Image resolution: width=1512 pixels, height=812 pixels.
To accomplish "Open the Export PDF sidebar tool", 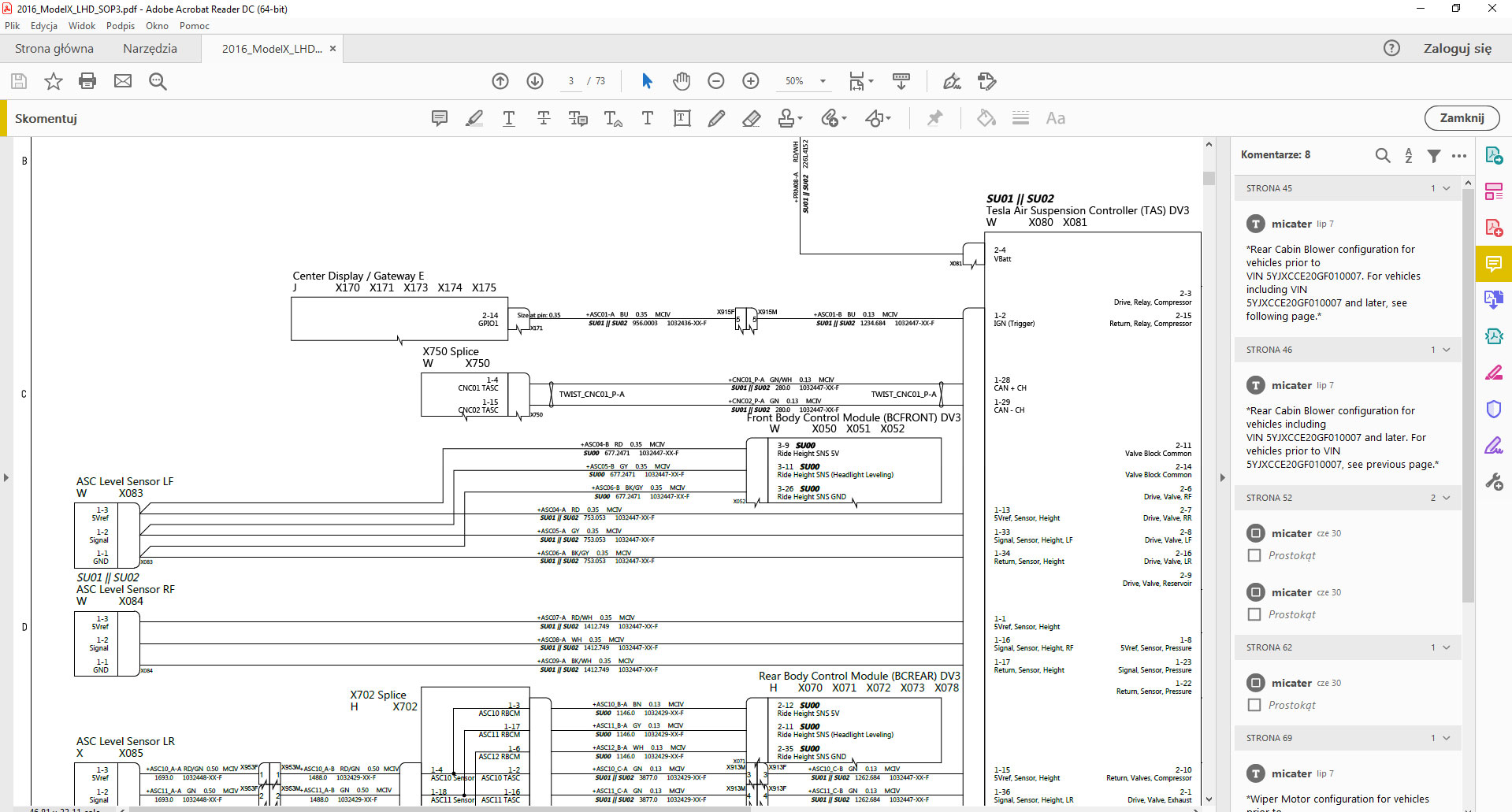I will (1494, 155).
